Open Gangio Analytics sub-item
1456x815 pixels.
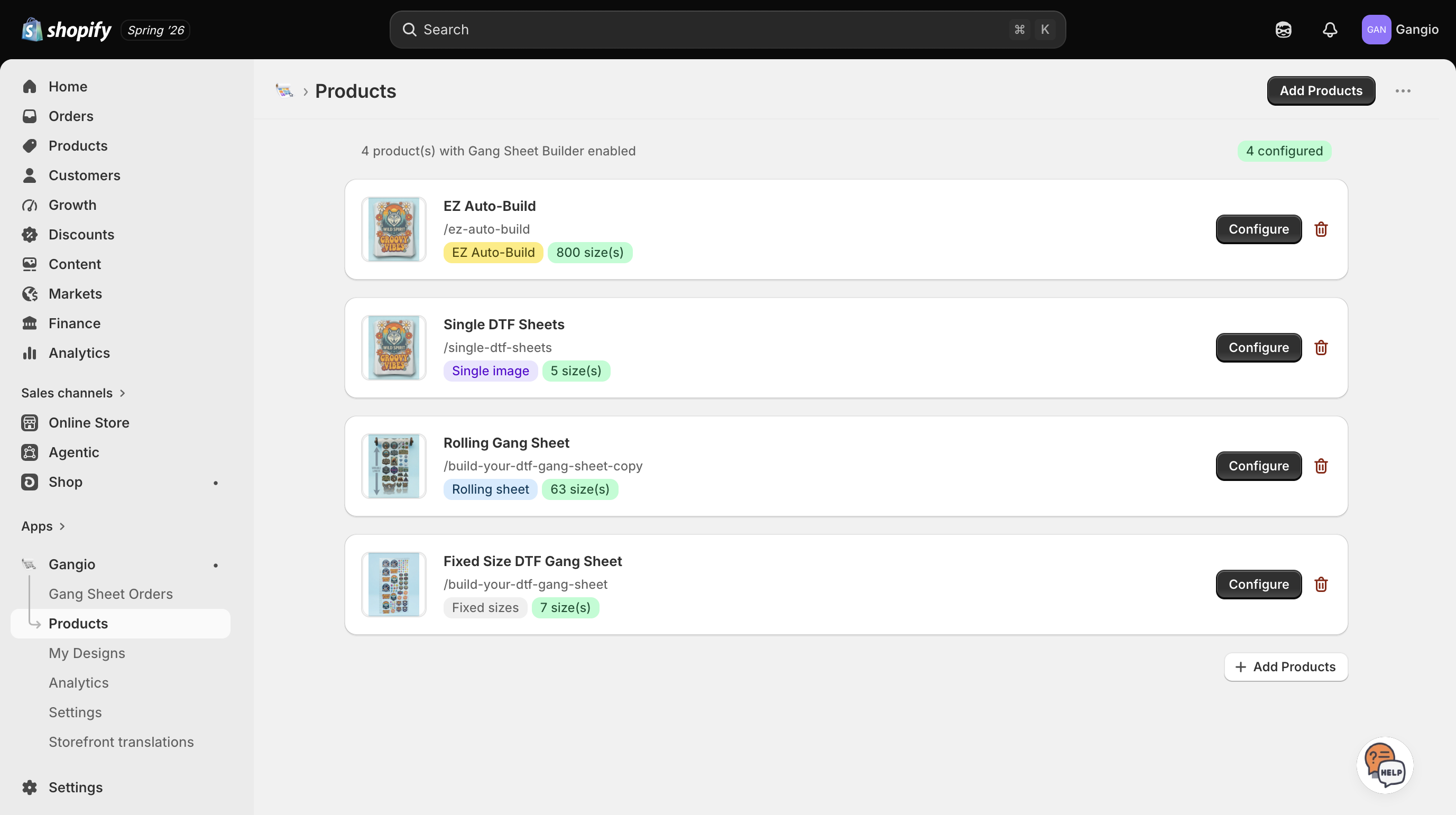(x=79, y=683)
